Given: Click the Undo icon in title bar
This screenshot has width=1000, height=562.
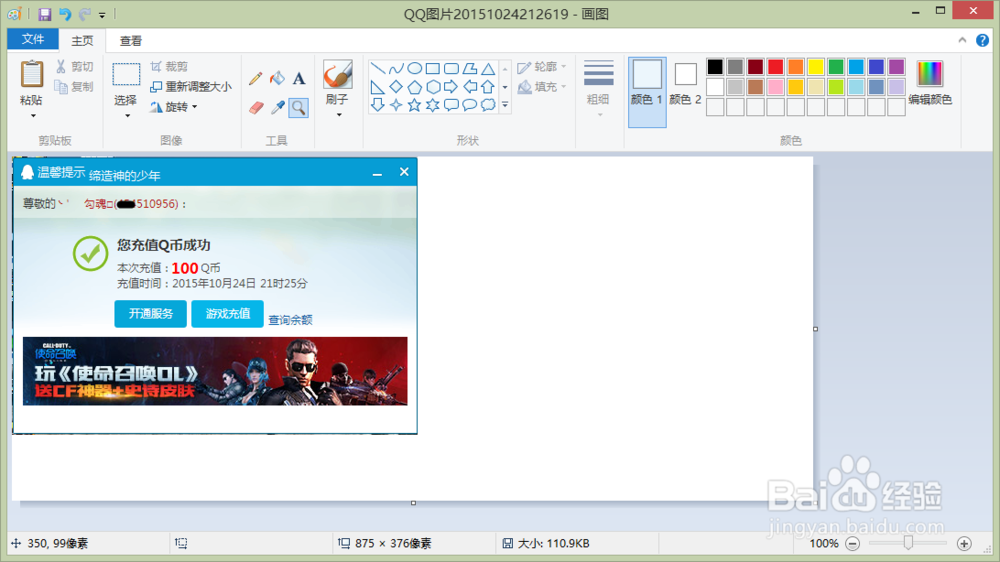Looking at the screenshot, I should [65, 14].
